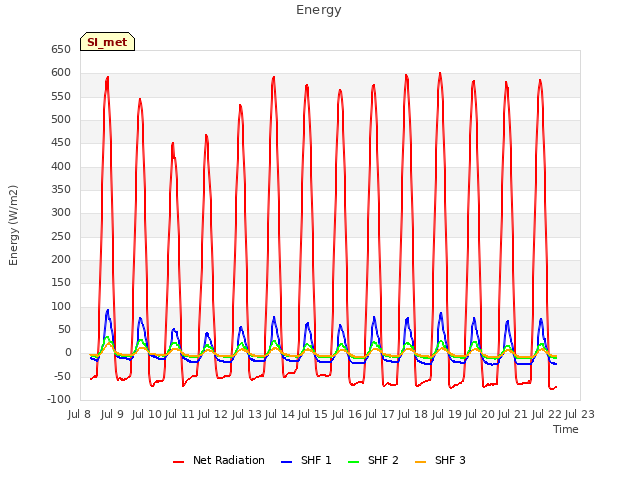This screenshot has height=480, width=640.
Task: Click the 350 y-axis value
Action: [61, 190]
